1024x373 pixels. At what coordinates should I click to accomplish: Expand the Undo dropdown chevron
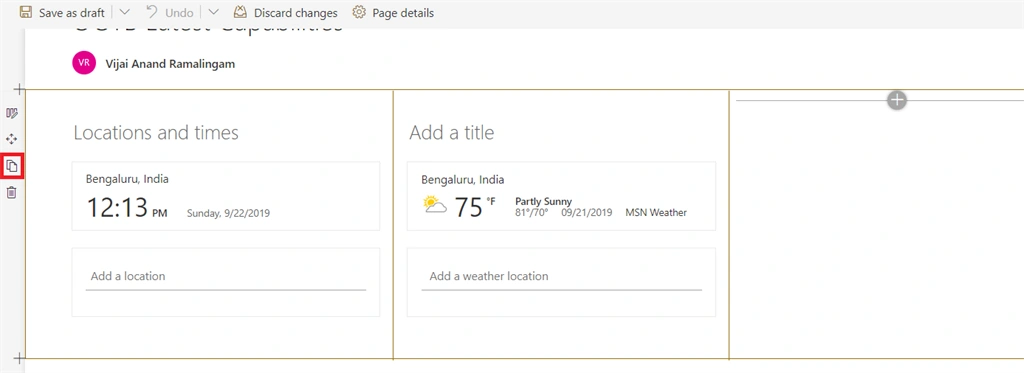coord(213,12)
